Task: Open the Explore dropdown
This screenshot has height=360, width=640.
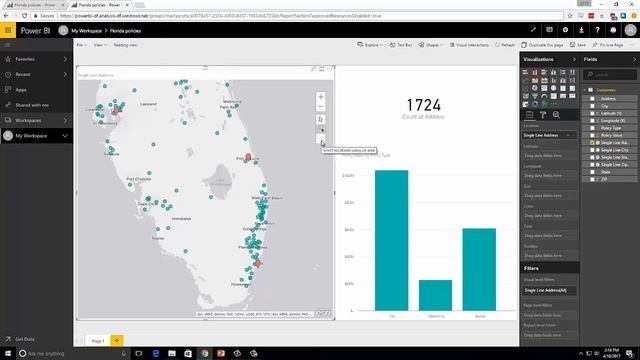Action: click(370, 45)
